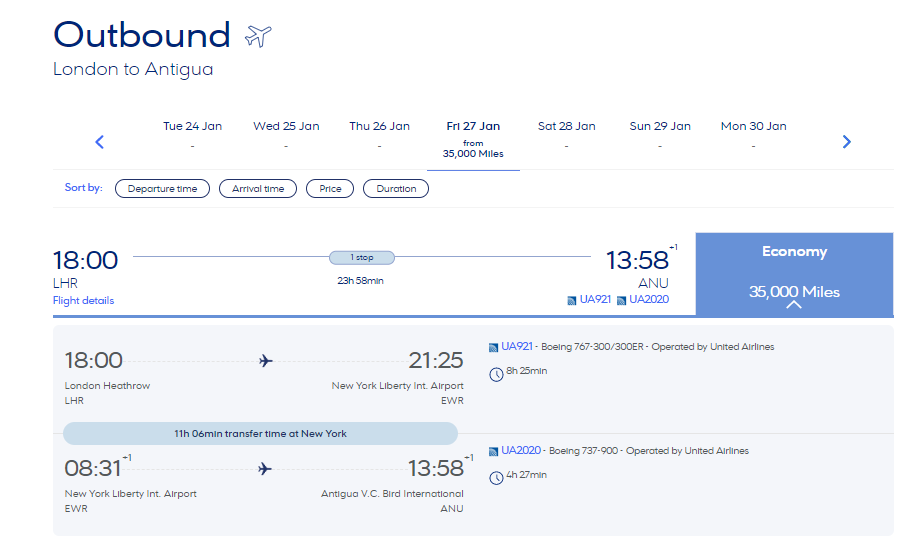Open Flight details link under LHR
908x543 pixels.
coord(83,300)
